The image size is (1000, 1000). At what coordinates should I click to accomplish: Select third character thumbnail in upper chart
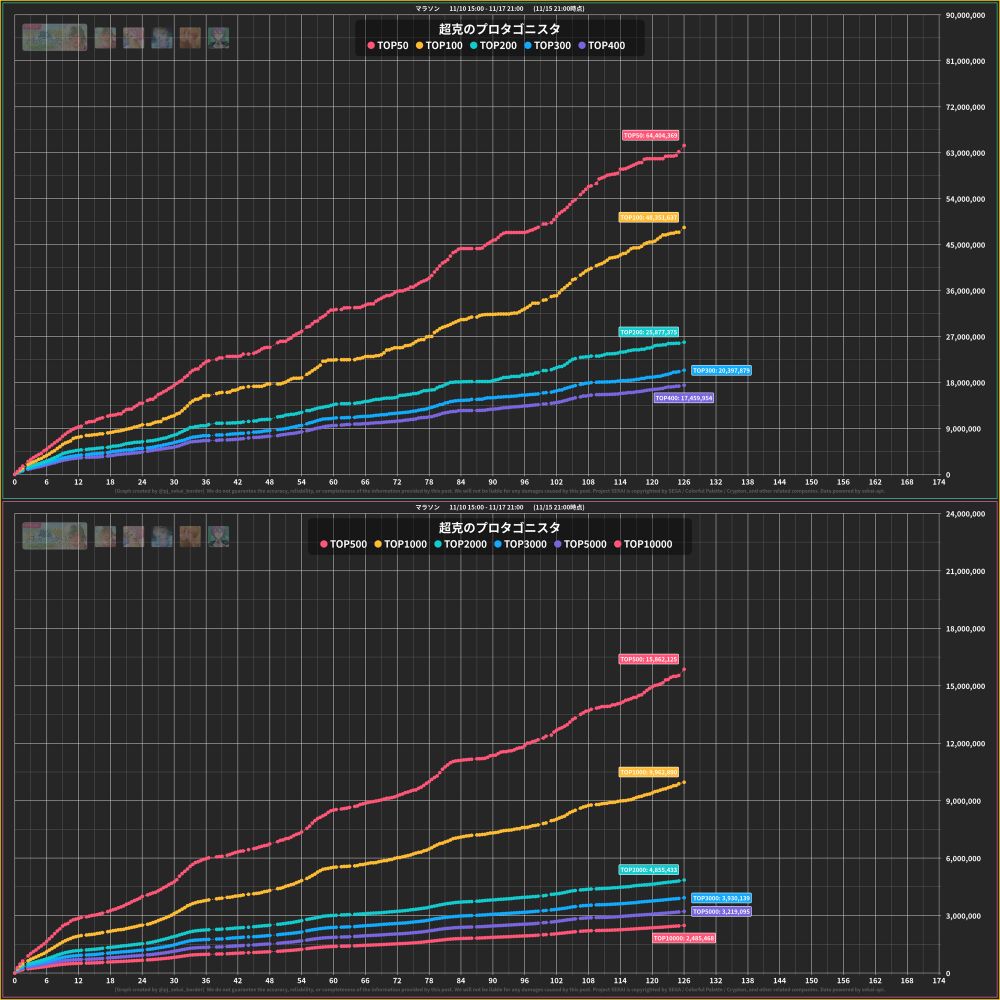(162, 38)
